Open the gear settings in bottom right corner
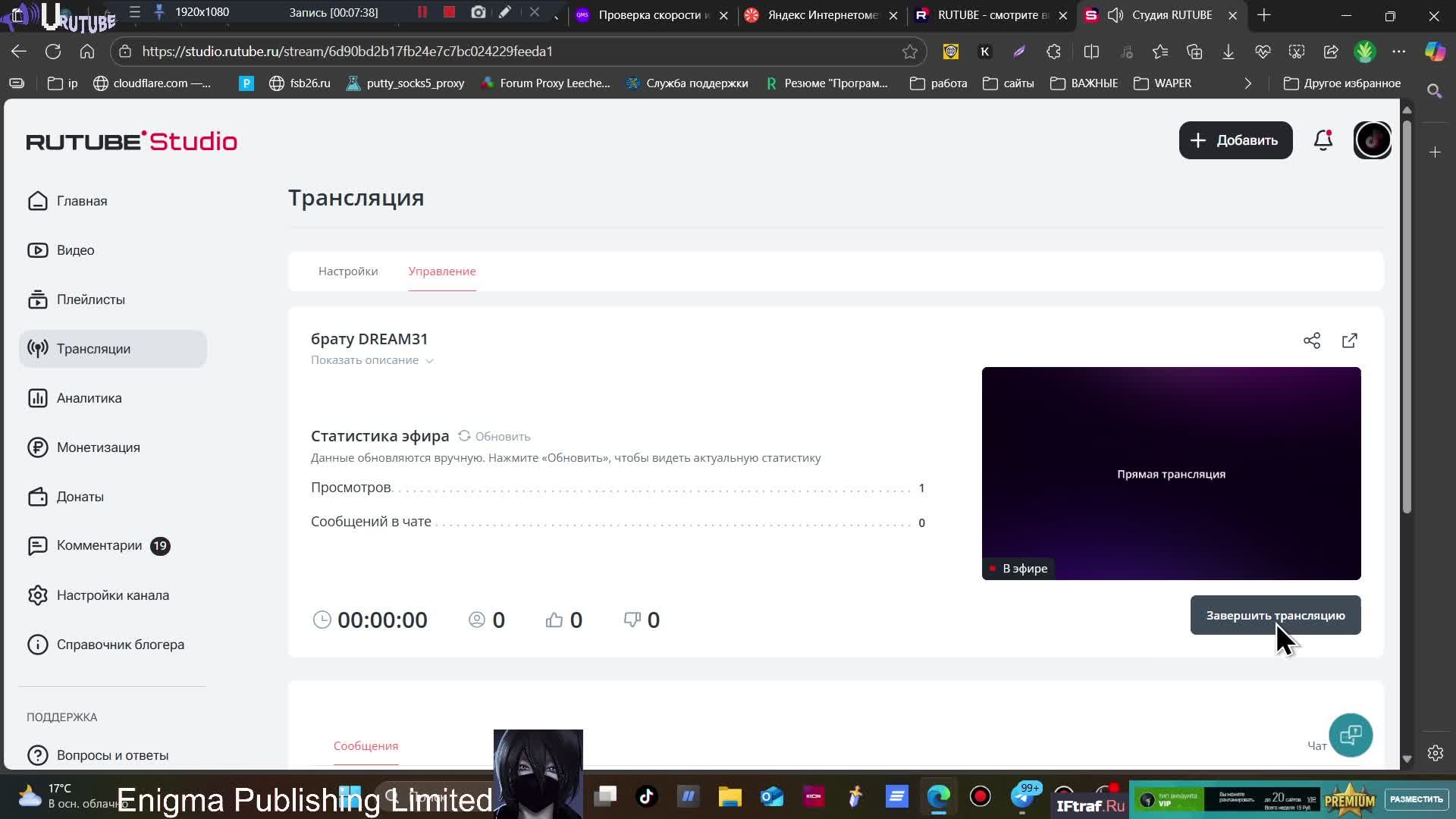 tap(1436, 753)
